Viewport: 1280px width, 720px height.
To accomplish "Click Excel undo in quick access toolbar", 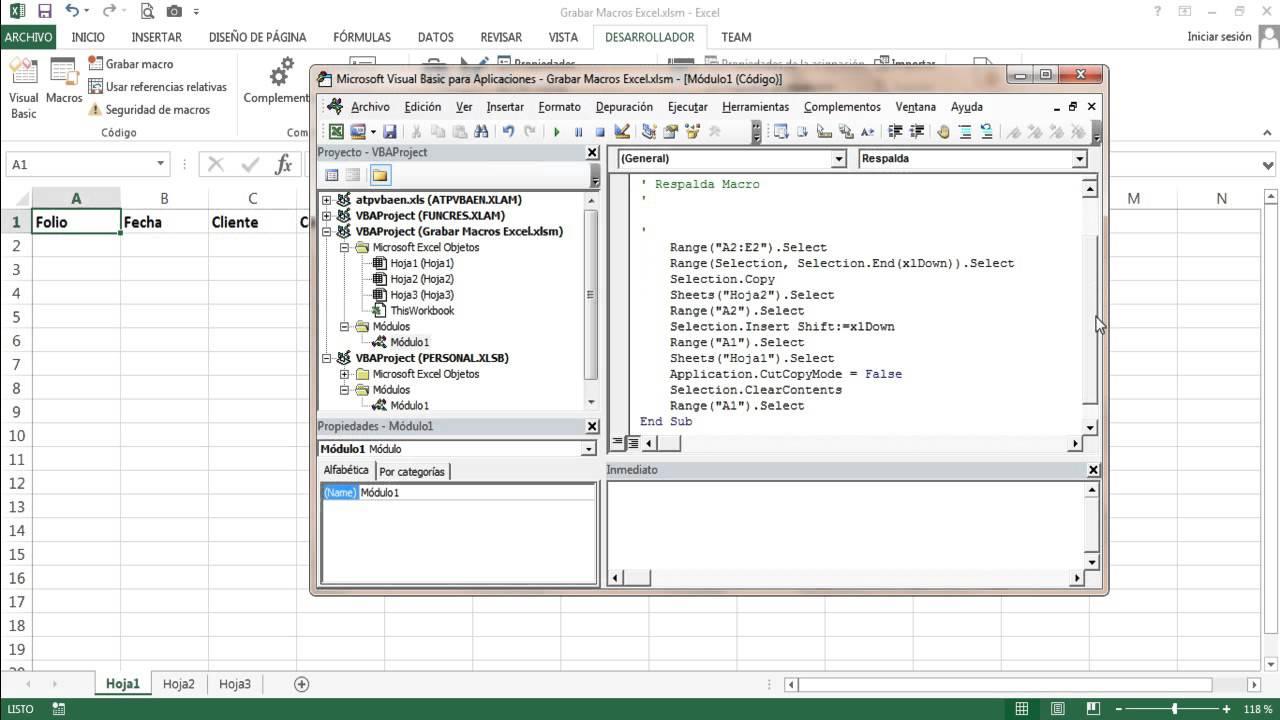I will (x=72, y=11).
